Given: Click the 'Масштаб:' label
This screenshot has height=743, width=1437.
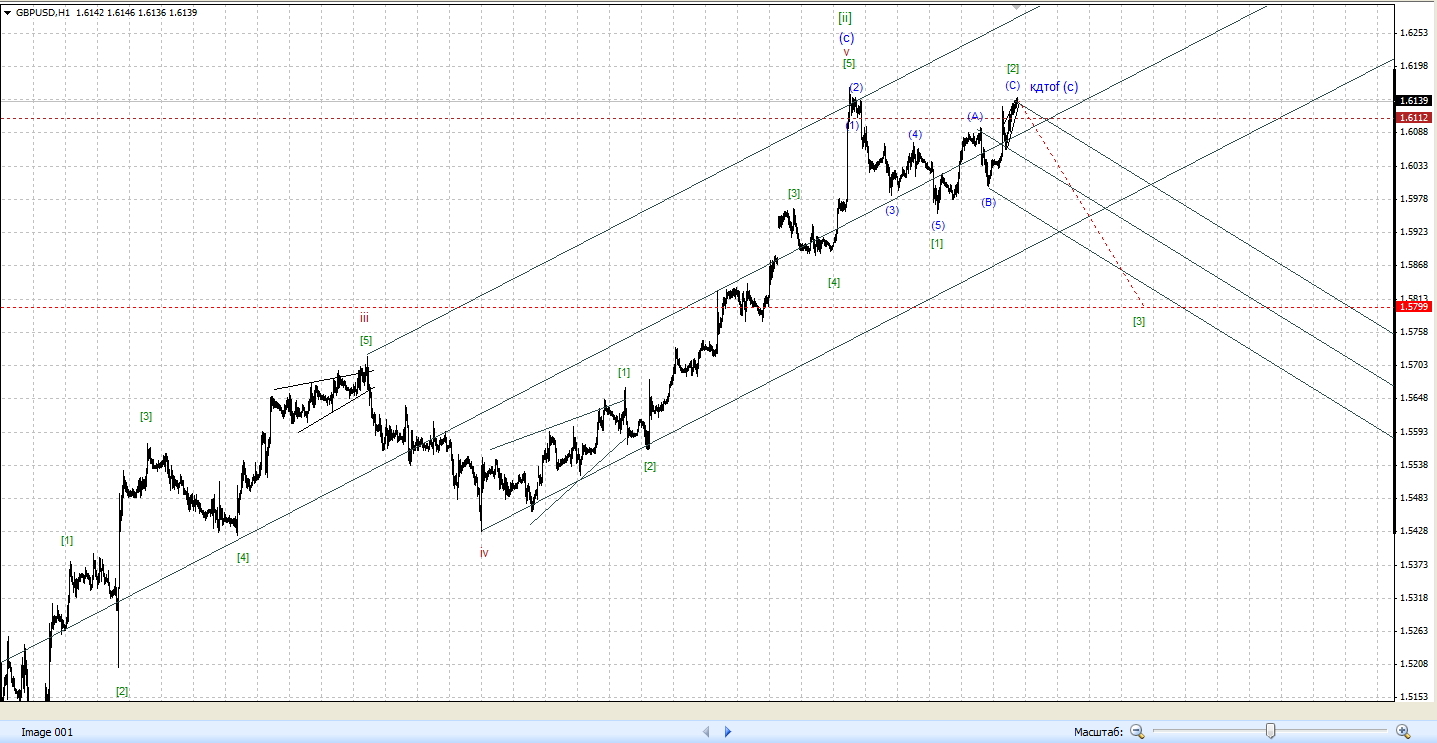Looking at the screenshot, I should coord(1098,732).
